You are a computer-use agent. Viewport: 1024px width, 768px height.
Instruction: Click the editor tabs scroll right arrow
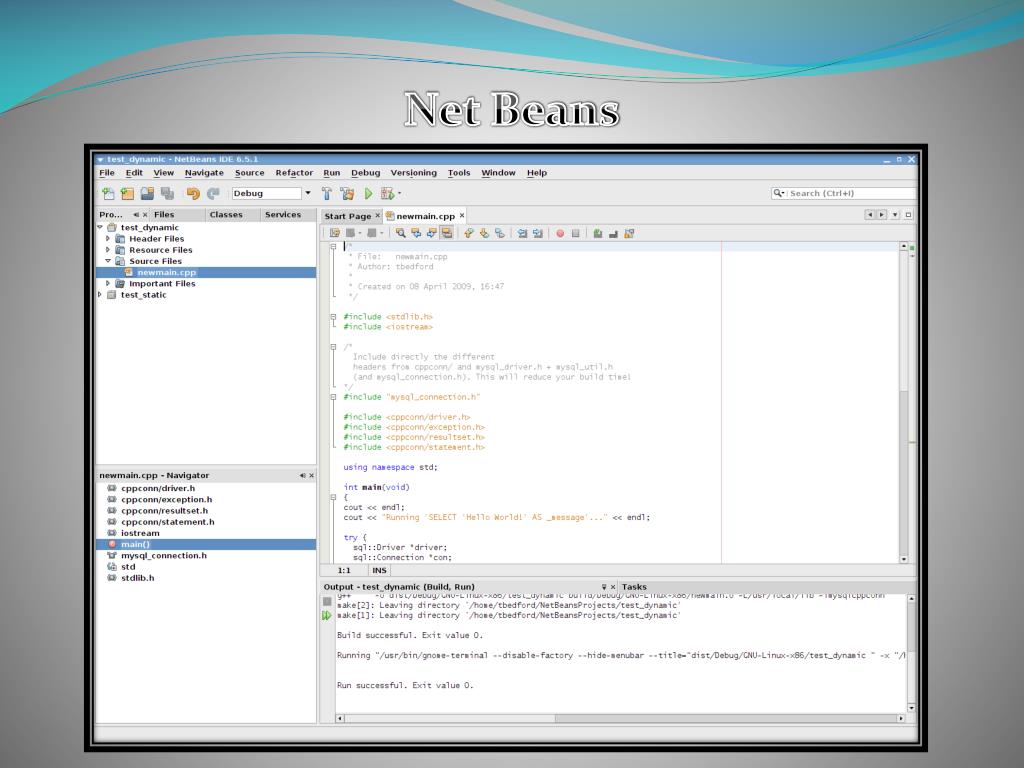tap(882, 215)
